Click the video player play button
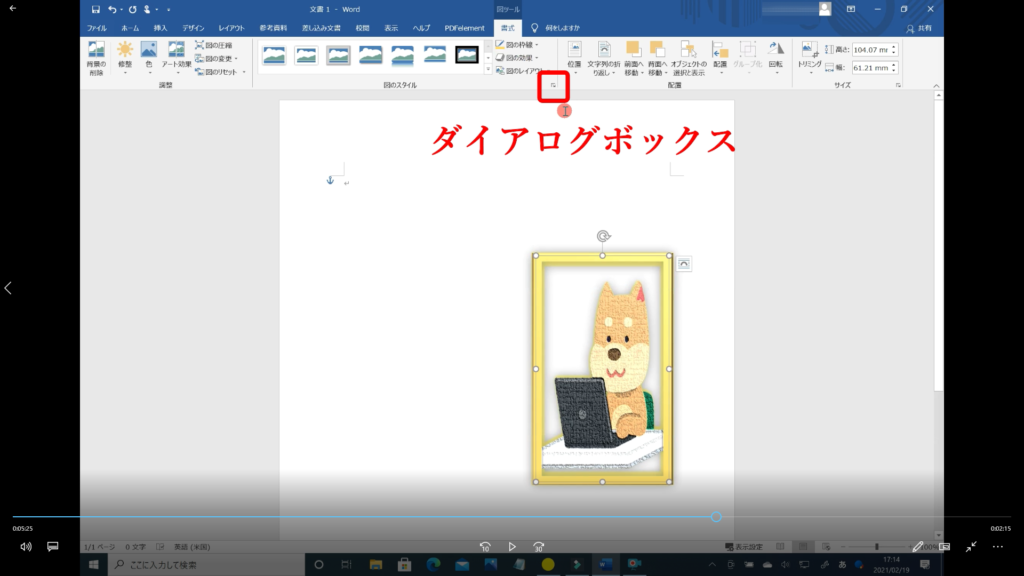This screenshot has width=1024, height=576. (x=512, y=547)
